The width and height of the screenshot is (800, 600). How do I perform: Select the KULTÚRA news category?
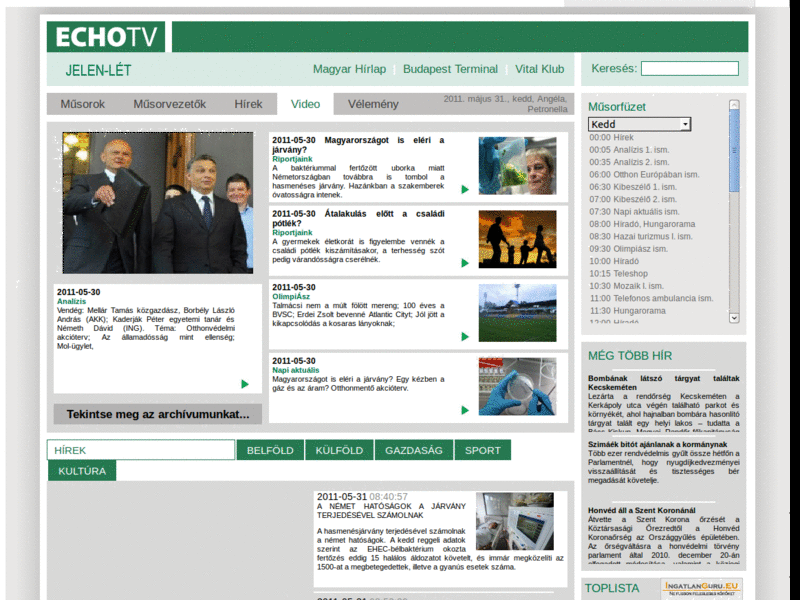tap(82, 470)
